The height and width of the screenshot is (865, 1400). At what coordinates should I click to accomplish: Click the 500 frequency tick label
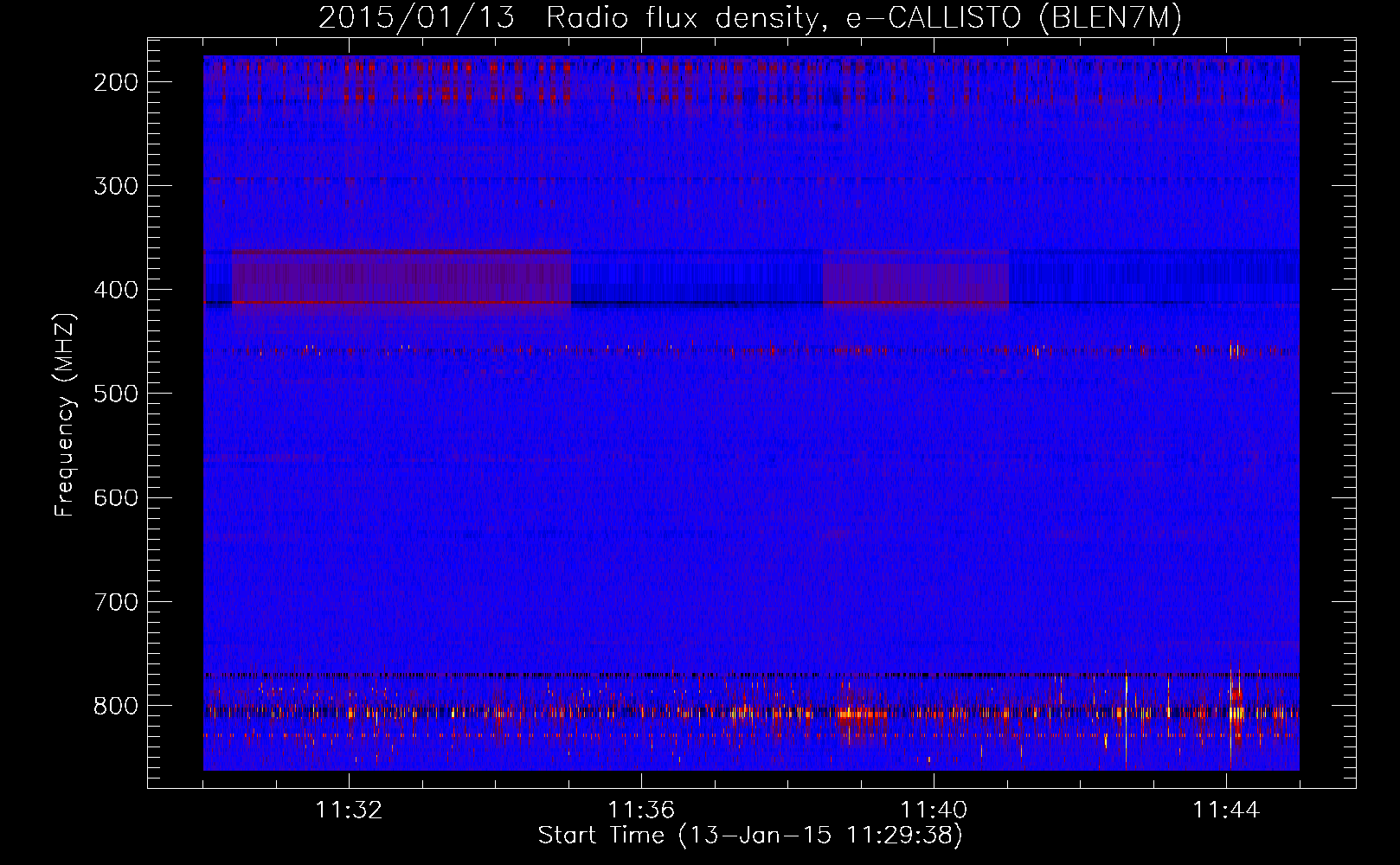pyautogui.click(x=116, y=394)
